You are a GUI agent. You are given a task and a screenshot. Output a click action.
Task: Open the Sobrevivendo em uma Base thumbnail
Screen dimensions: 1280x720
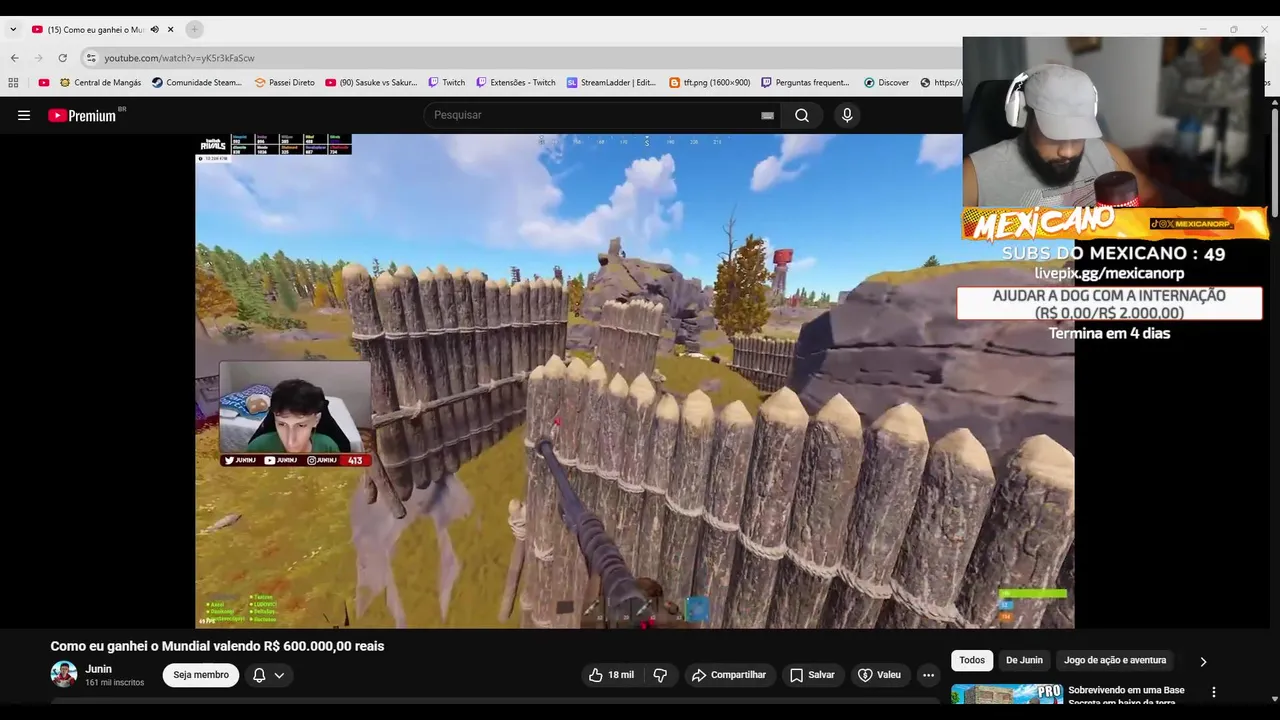(x=1007, y=695)
